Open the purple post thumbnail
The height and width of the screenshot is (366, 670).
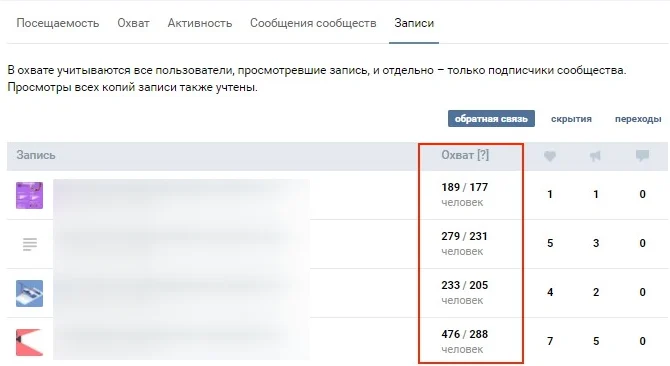pyautogui.click(x=29, y=195)
